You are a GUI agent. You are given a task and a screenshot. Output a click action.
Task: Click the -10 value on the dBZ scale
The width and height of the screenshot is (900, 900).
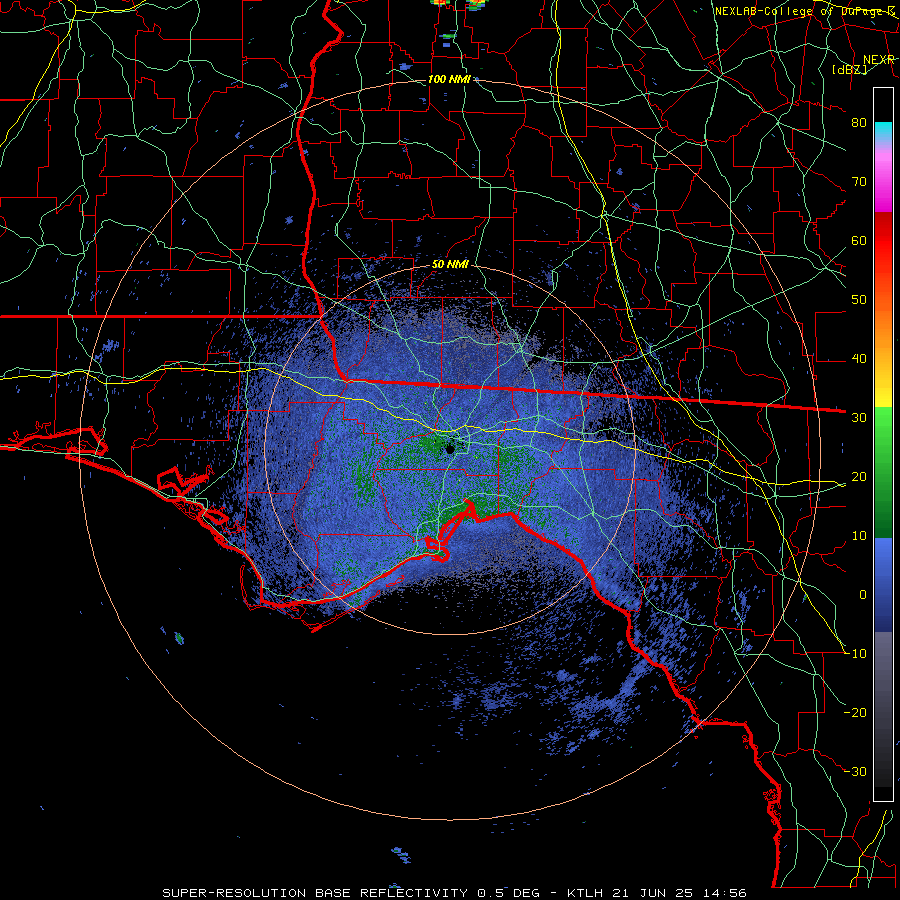(855, 654)
